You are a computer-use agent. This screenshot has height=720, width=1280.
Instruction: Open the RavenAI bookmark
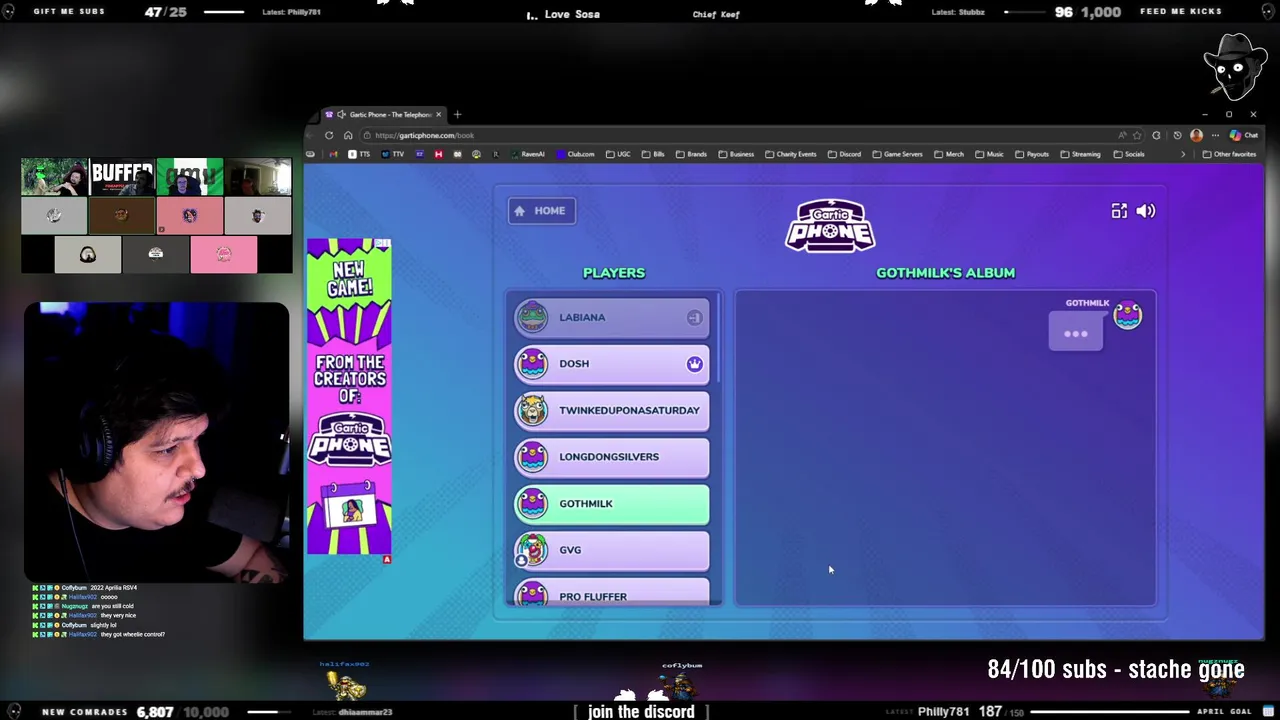point(527,154)
